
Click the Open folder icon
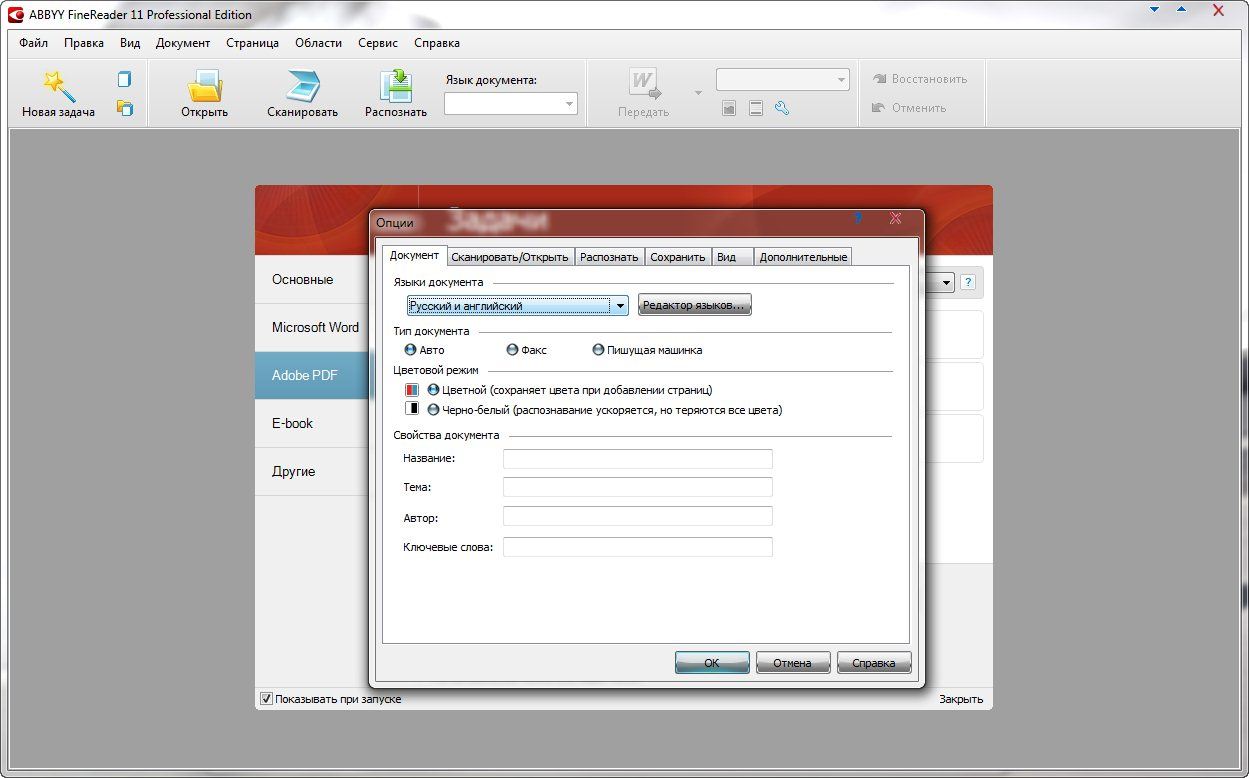point(204,86)
